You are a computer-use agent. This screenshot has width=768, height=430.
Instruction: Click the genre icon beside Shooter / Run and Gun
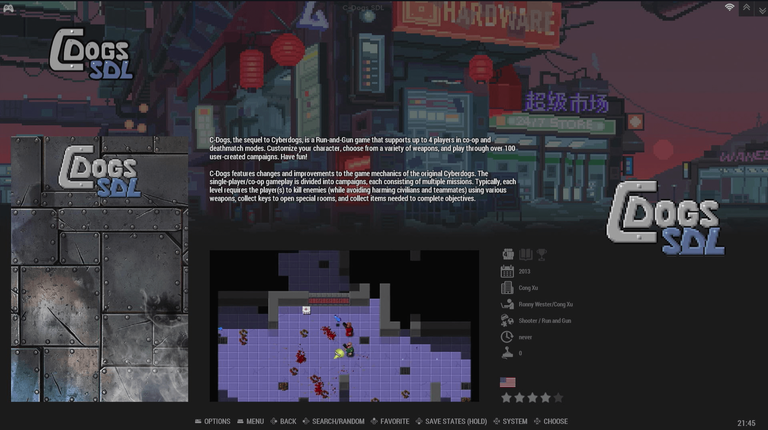[507, 320]
